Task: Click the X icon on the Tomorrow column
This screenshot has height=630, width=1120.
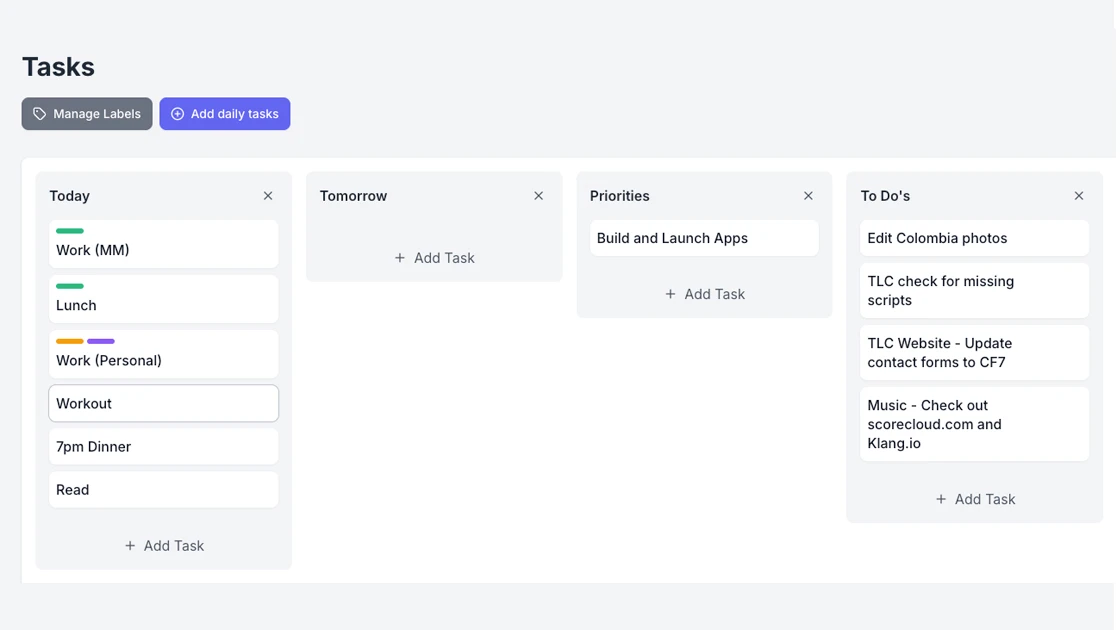Action: (x=538, y=195)
